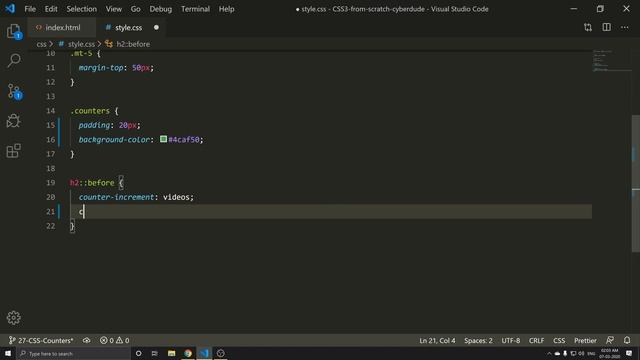Click the h2::before breadcrumb symbol
The height and width of the screenshot is (360, 640).
tap(133, 44)
